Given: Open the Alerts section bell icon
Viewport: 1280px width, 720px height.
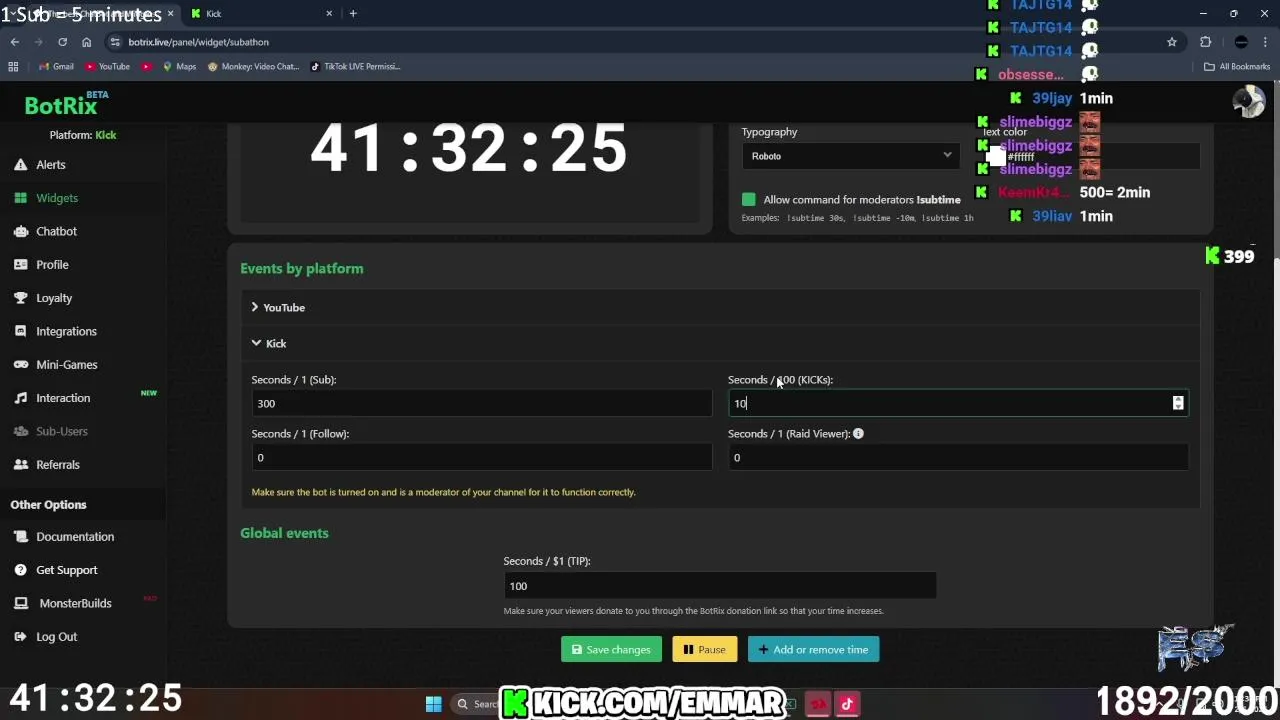Looking at the screenshot, I should 20,165.
